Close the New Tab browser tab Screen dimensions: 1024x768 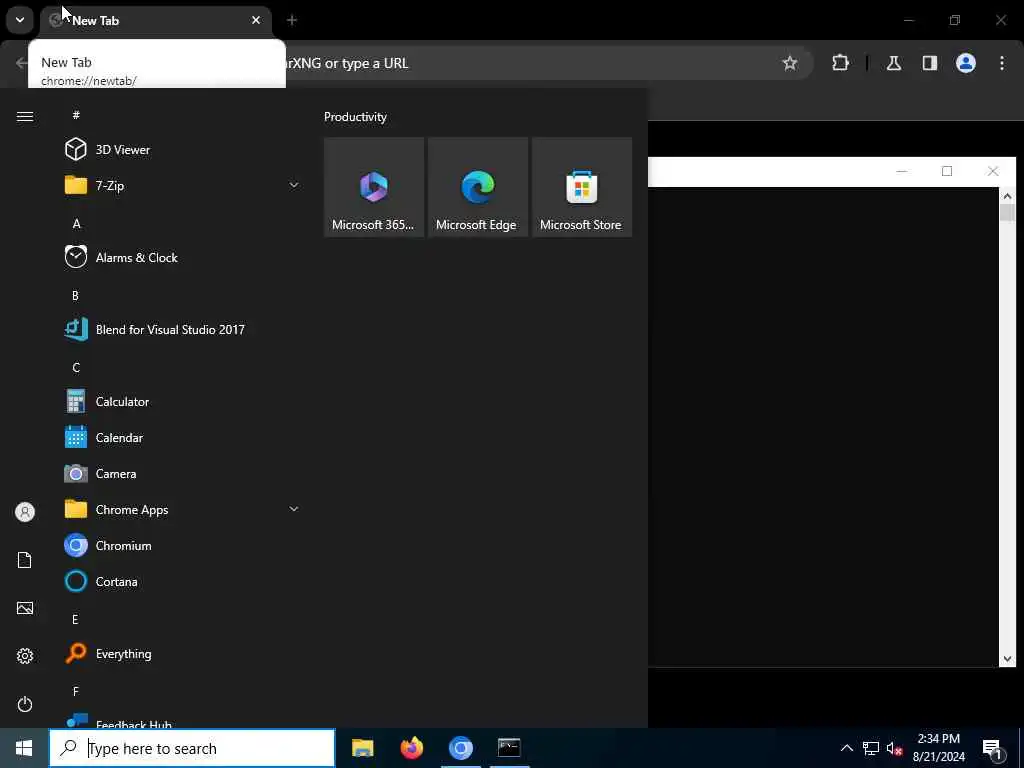(256, 20)
